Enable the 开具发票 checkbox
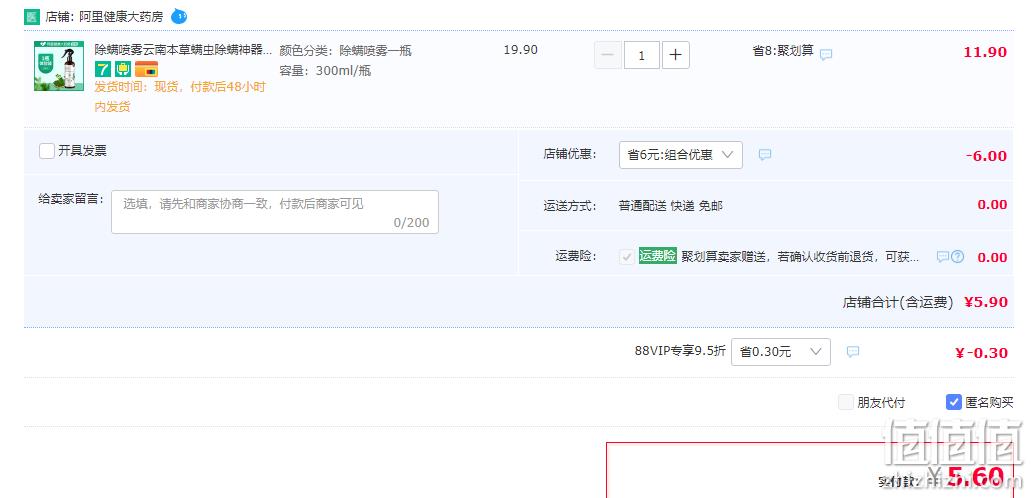Viewport: 1032px width, 498px height. point(47,151)
